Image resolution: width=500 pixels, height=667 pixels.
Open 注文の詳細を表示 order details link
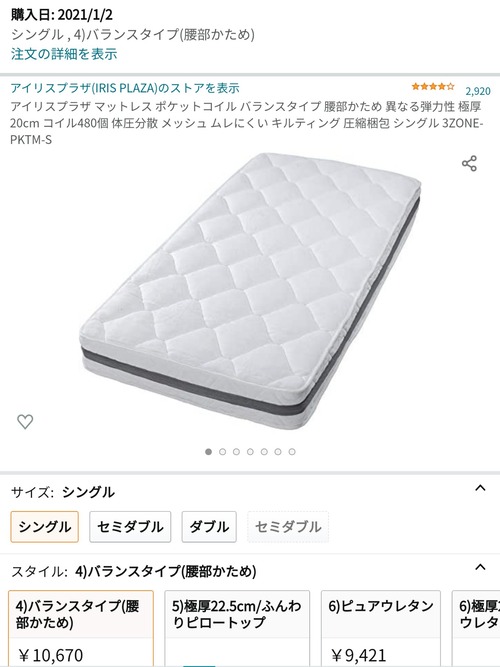tap(64, 54)
